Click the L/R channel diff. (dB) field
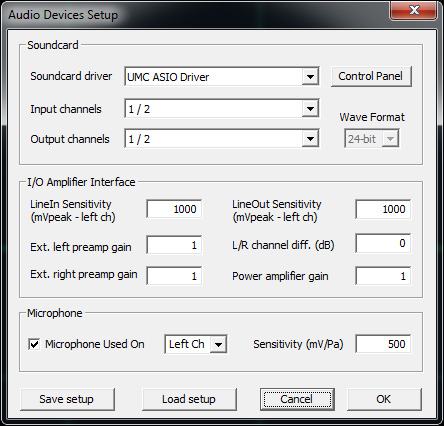Screen dimensions: 444x426 [383, 243]
